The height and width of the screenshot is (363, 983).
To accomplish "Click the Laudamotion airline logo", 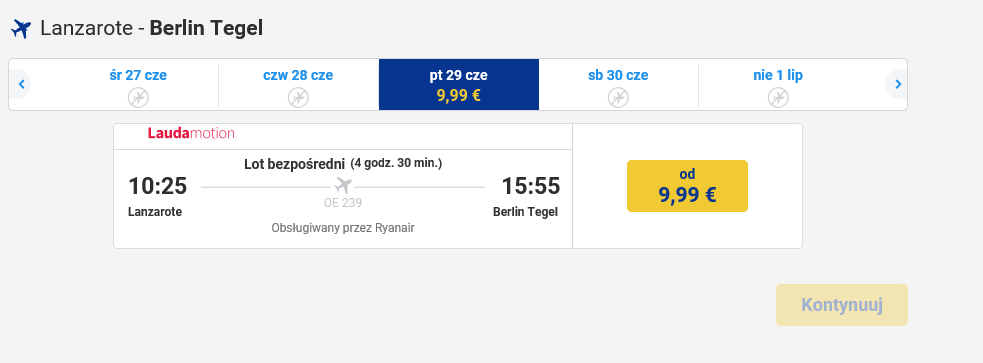I will (191, 133).
